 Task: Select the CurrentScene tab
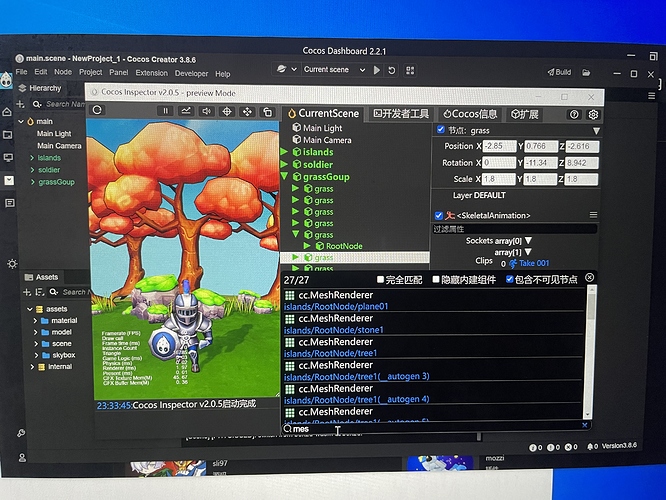[x=323, y=113]
